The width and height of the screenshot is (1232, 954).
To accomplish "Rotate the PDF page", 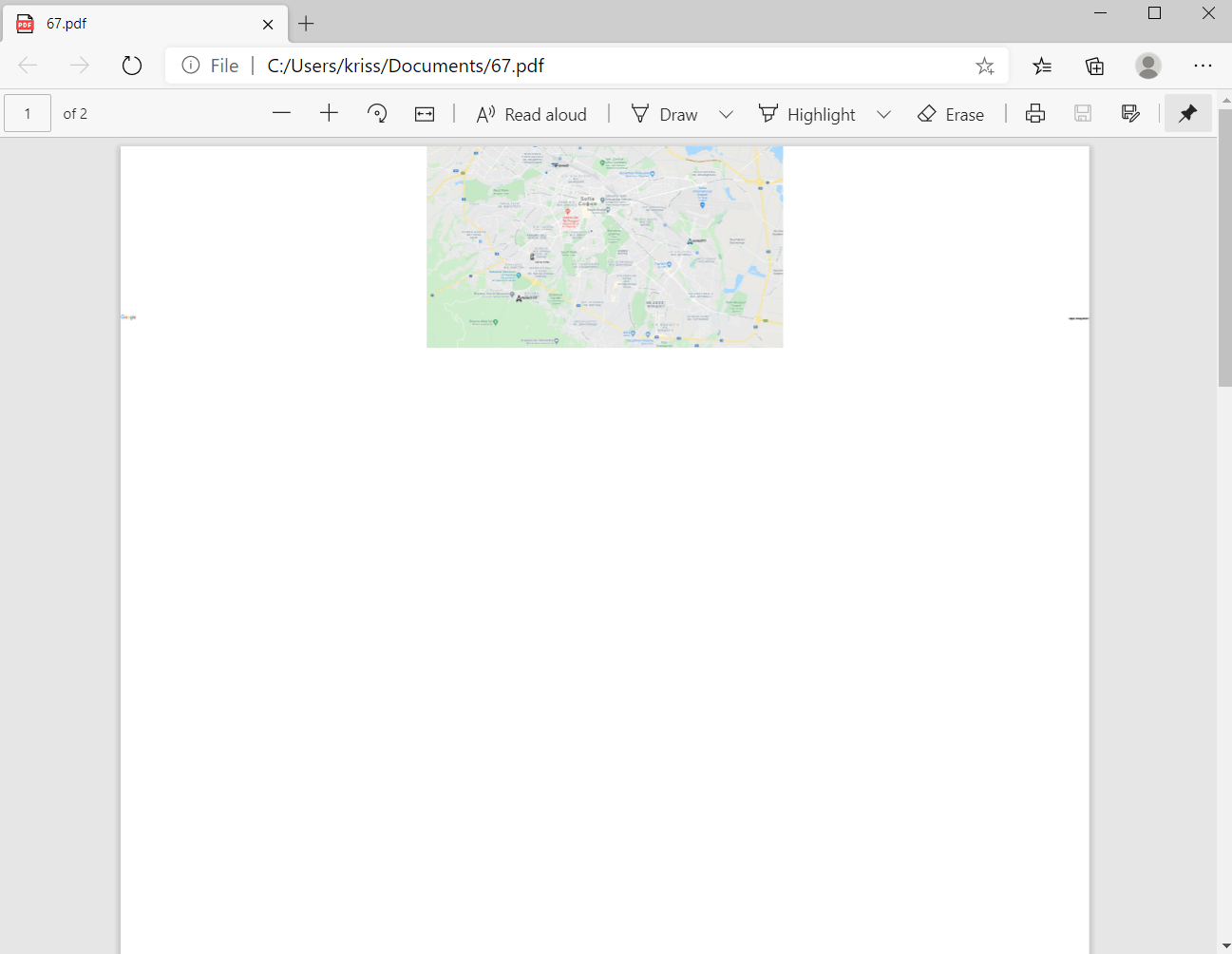I will coord(377,113).
